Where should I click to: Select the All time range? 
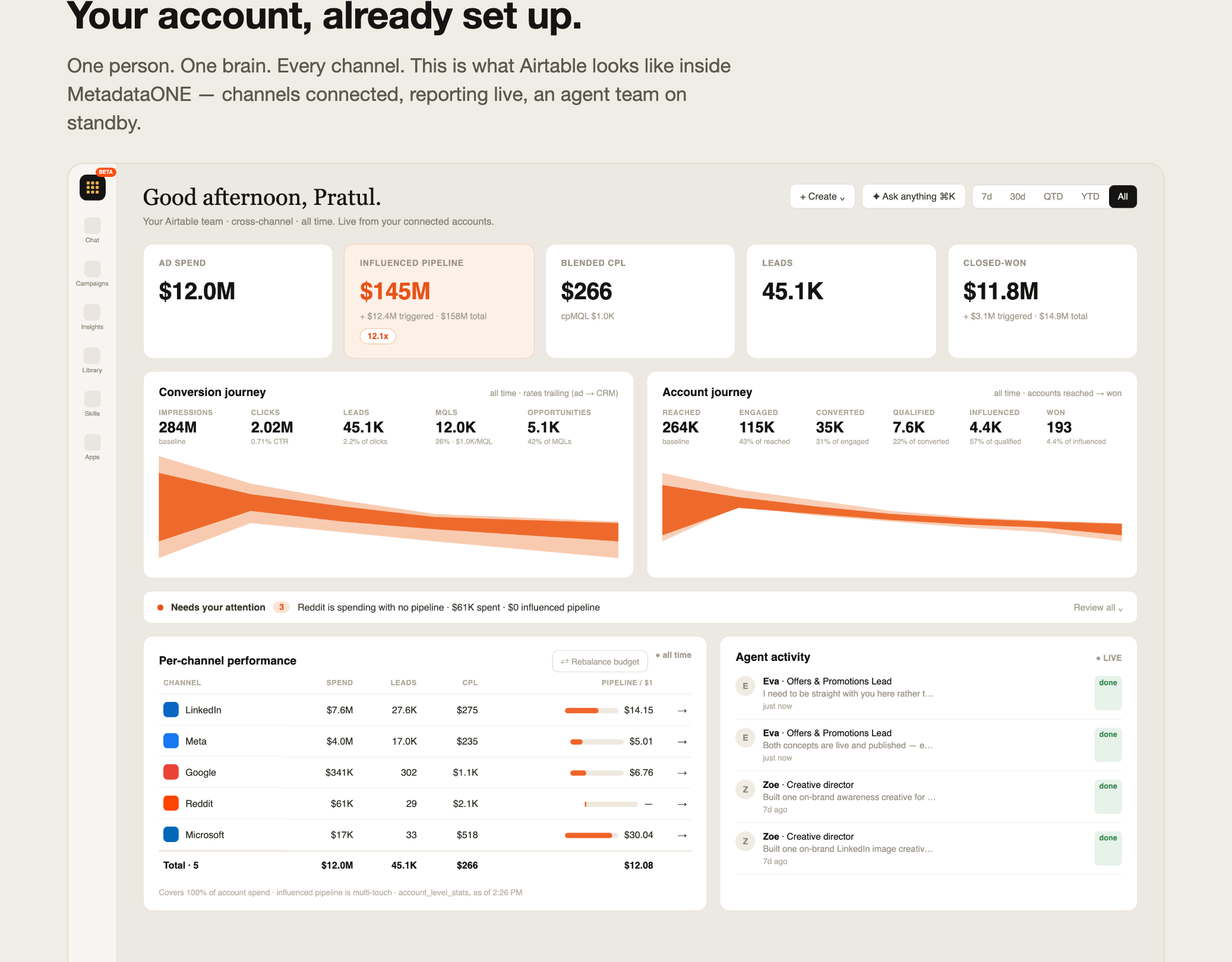1123,197
